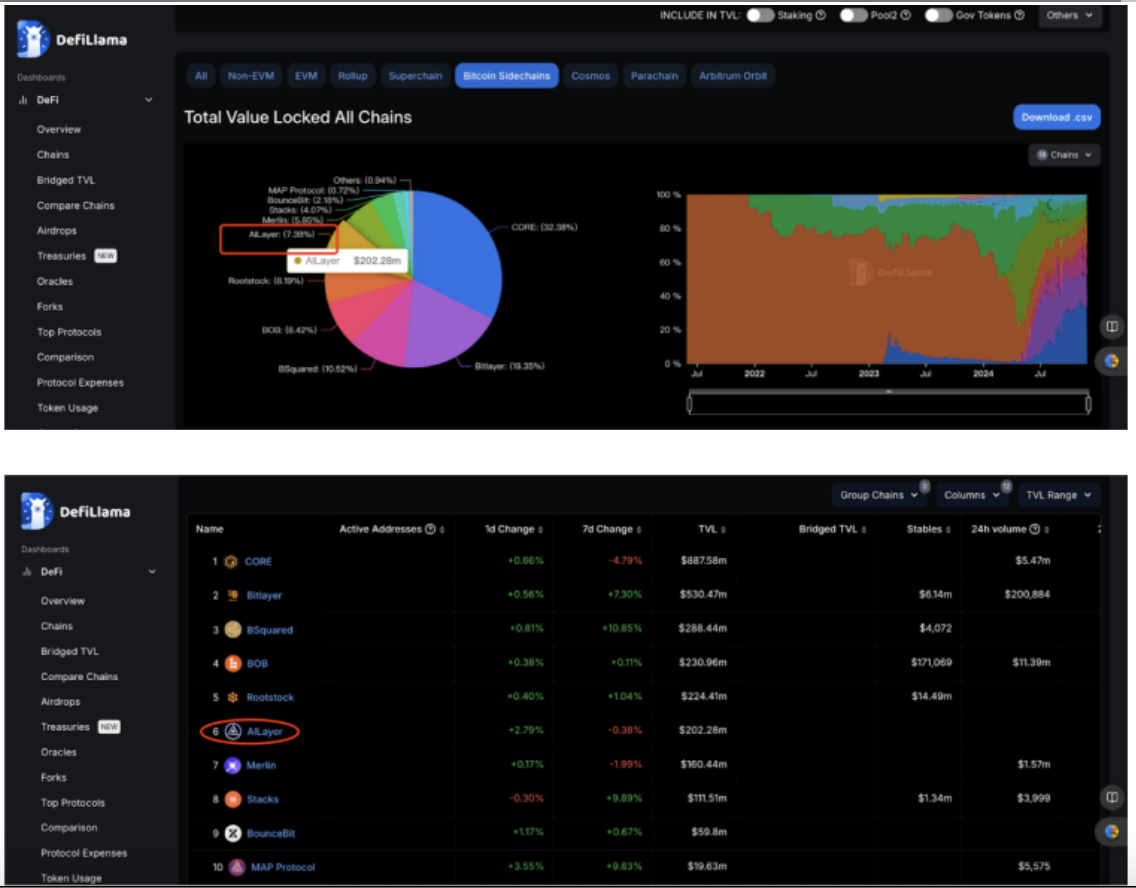Sort by the 7d Change column arrows

point(639,529)
